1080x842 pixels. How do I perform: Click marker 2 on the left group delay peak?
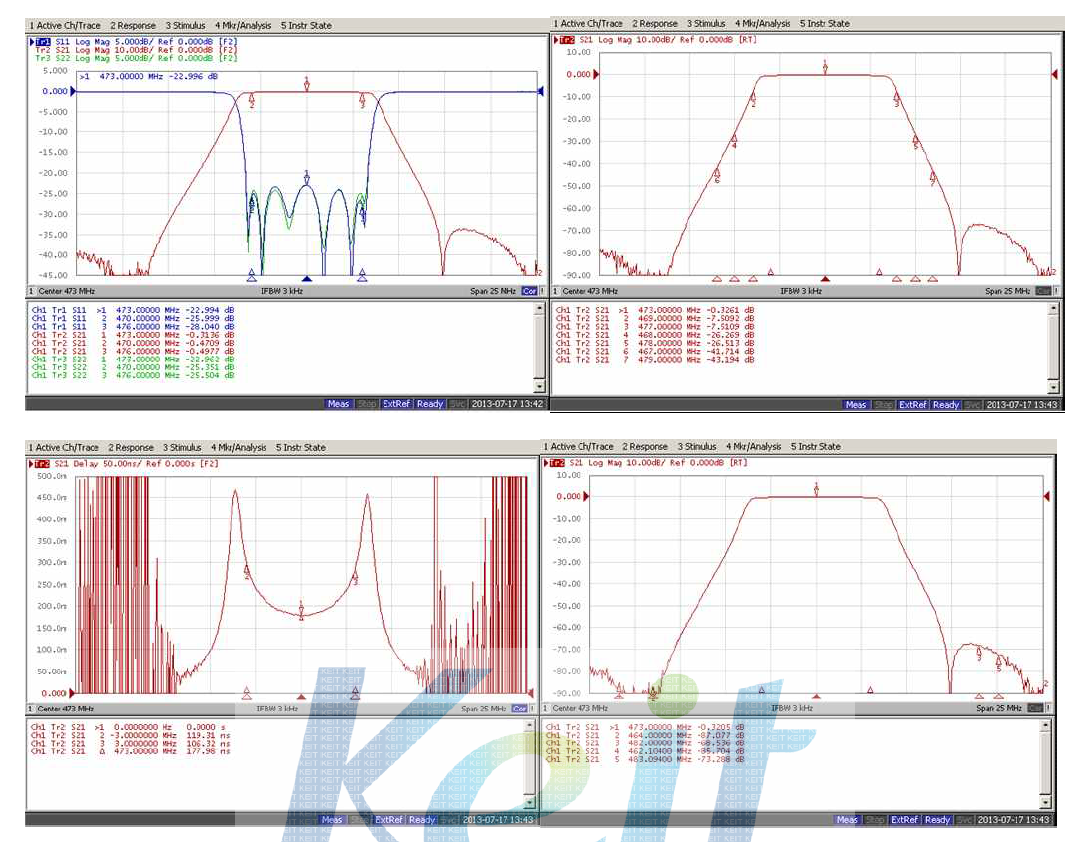[247, 571]
